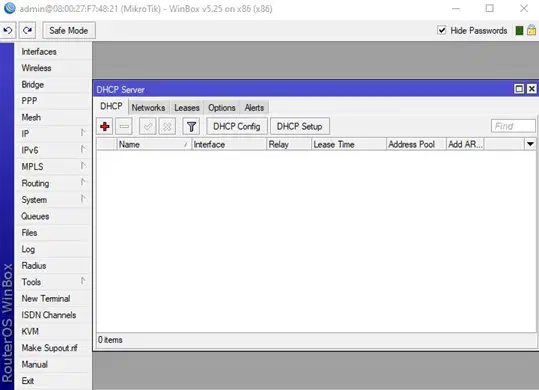Switch to the Leases tab
The height and width of the screenshot is (390, 539).
[187, 108]
